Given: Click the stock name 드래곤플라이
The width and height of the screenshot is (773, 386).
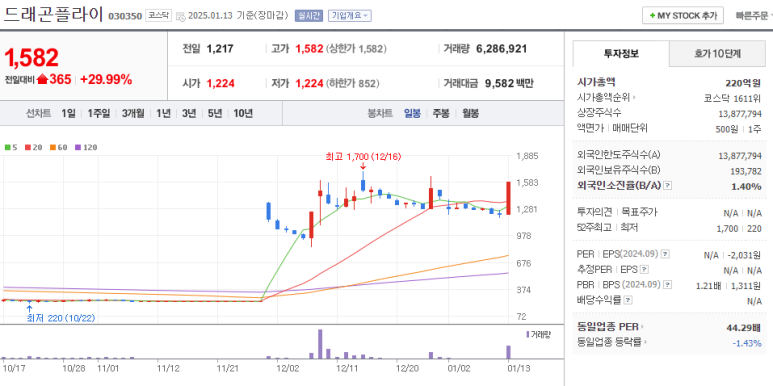Looking at the screenshot, I should (54, 15).
